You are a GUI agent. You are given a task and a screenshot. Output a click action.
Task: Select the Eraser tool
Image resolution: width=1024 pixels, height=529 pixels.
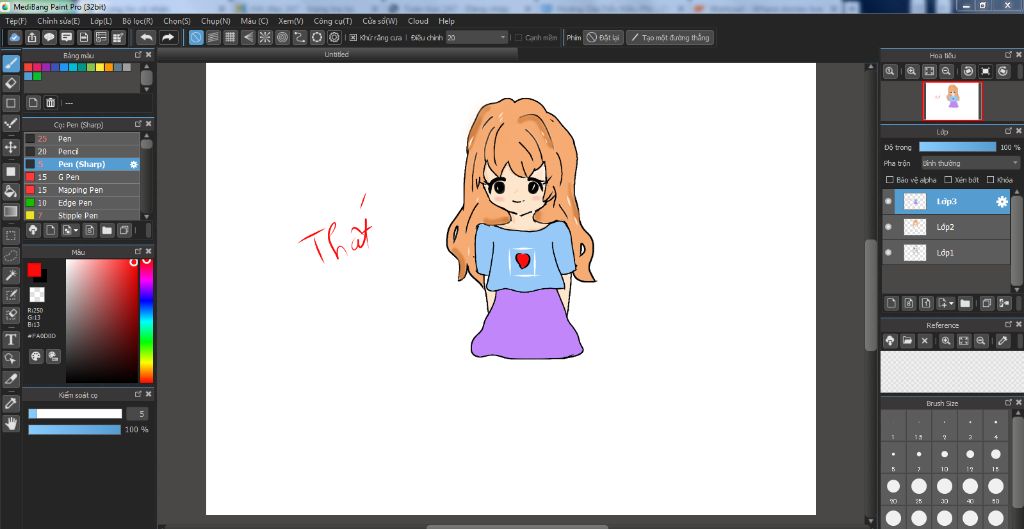pyautogui.click(x=10, y=83)
